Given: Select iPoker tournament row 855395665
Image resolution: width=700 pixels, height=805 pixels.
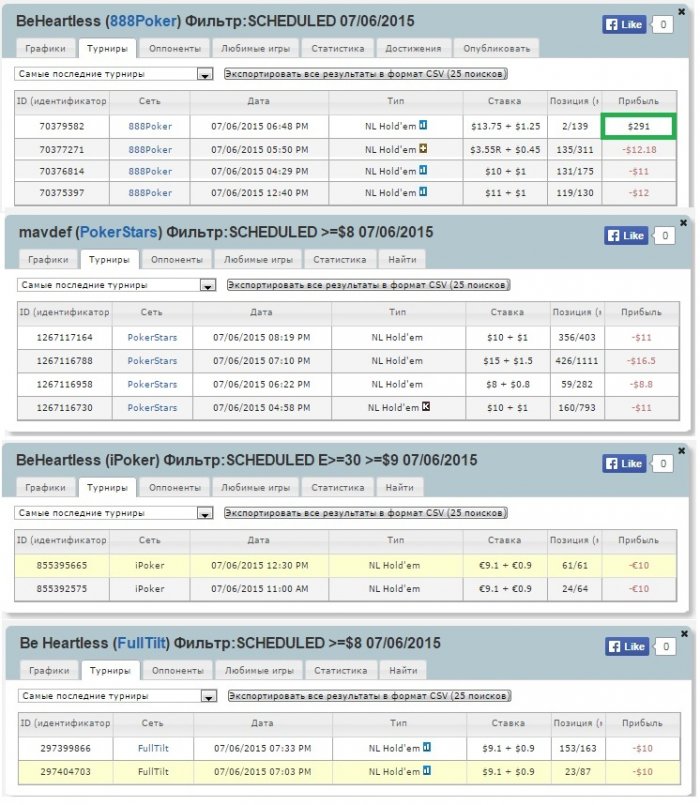Looking at the screenshot, I should coord(345,565).
